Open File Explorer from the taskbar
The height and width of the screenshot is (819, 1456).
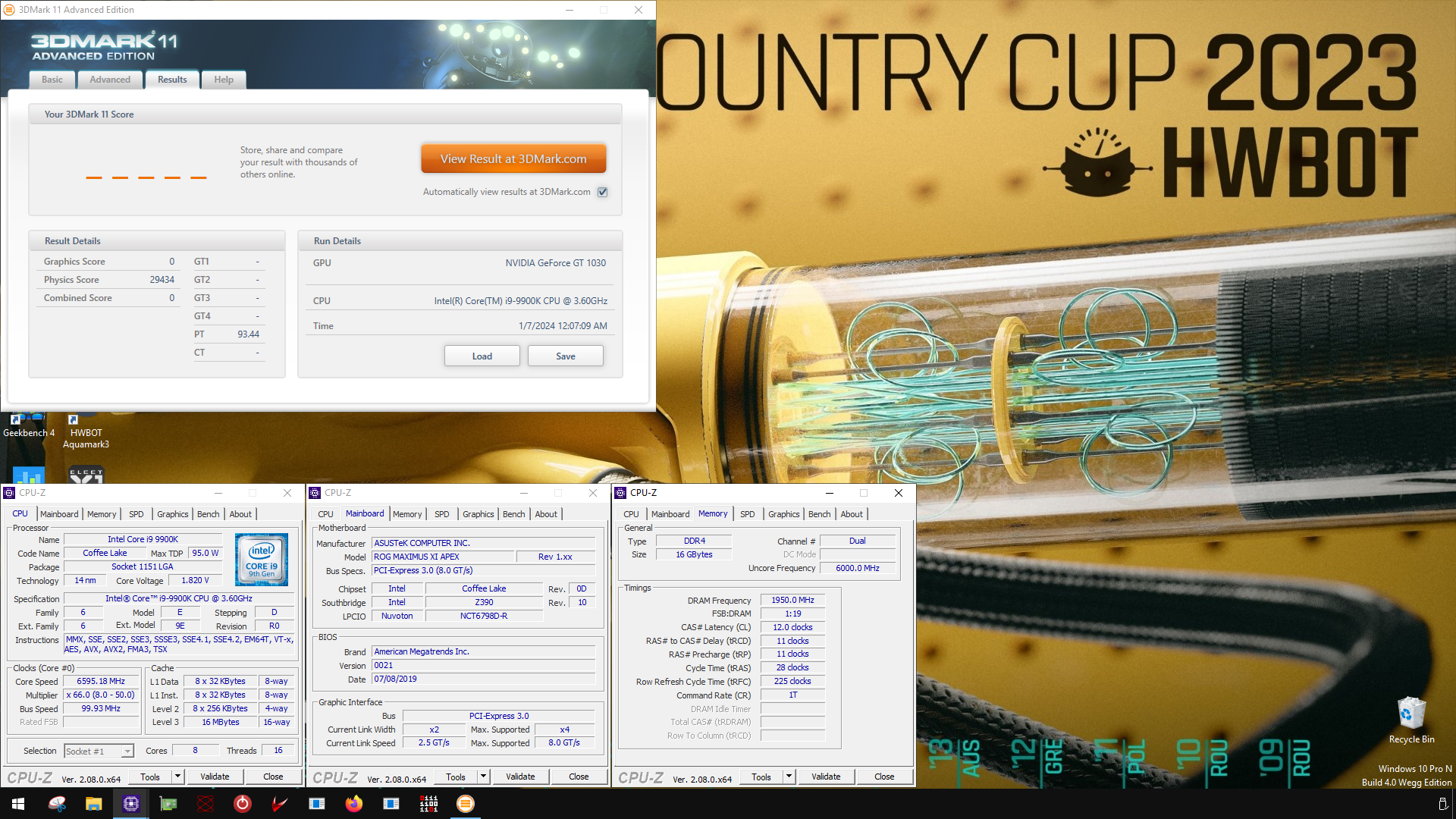(x=93, y=804)
